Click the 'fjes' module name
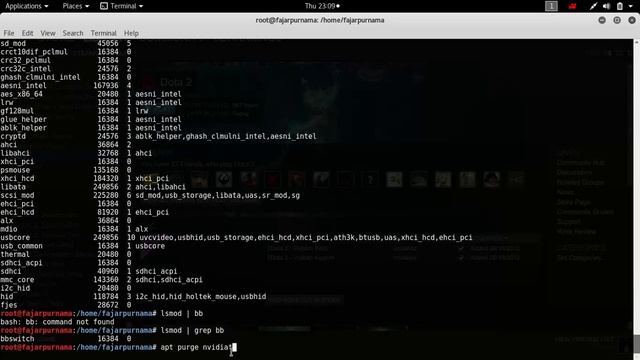The height and width of the screenshot is (360, 640). point(9,305)
